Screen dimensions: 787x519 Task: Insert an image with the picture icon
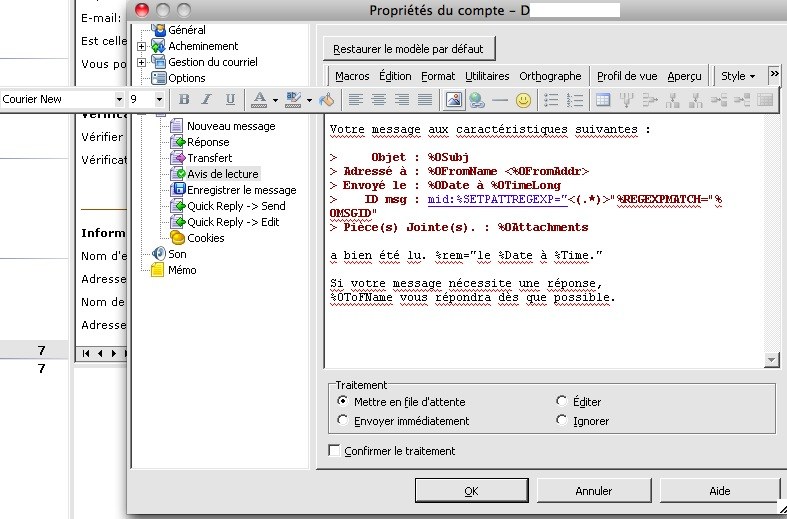point(454,99)
